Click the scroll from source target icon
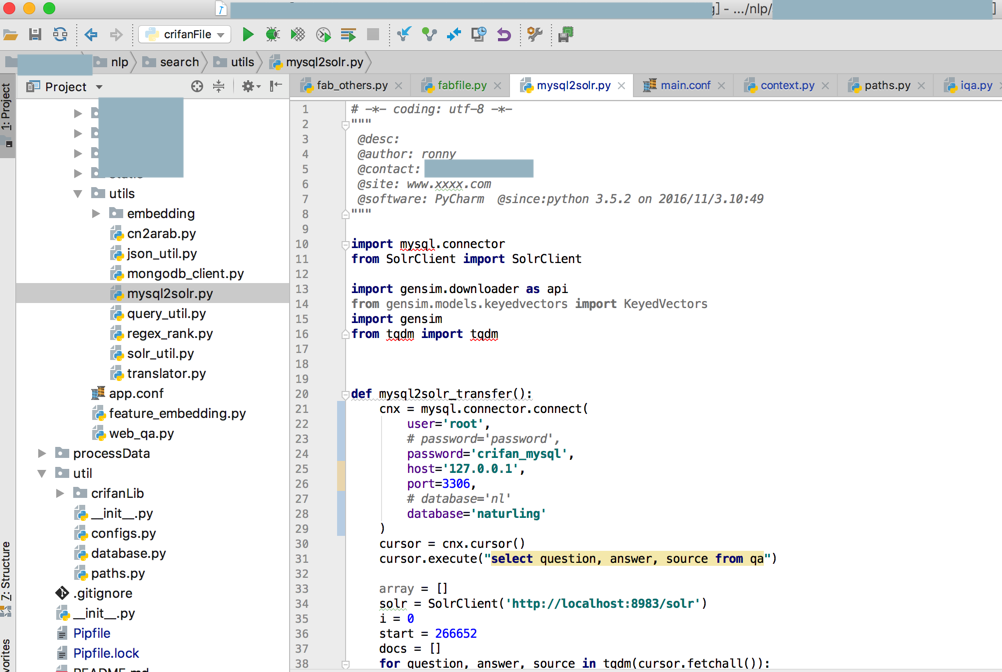 [197, 87]
